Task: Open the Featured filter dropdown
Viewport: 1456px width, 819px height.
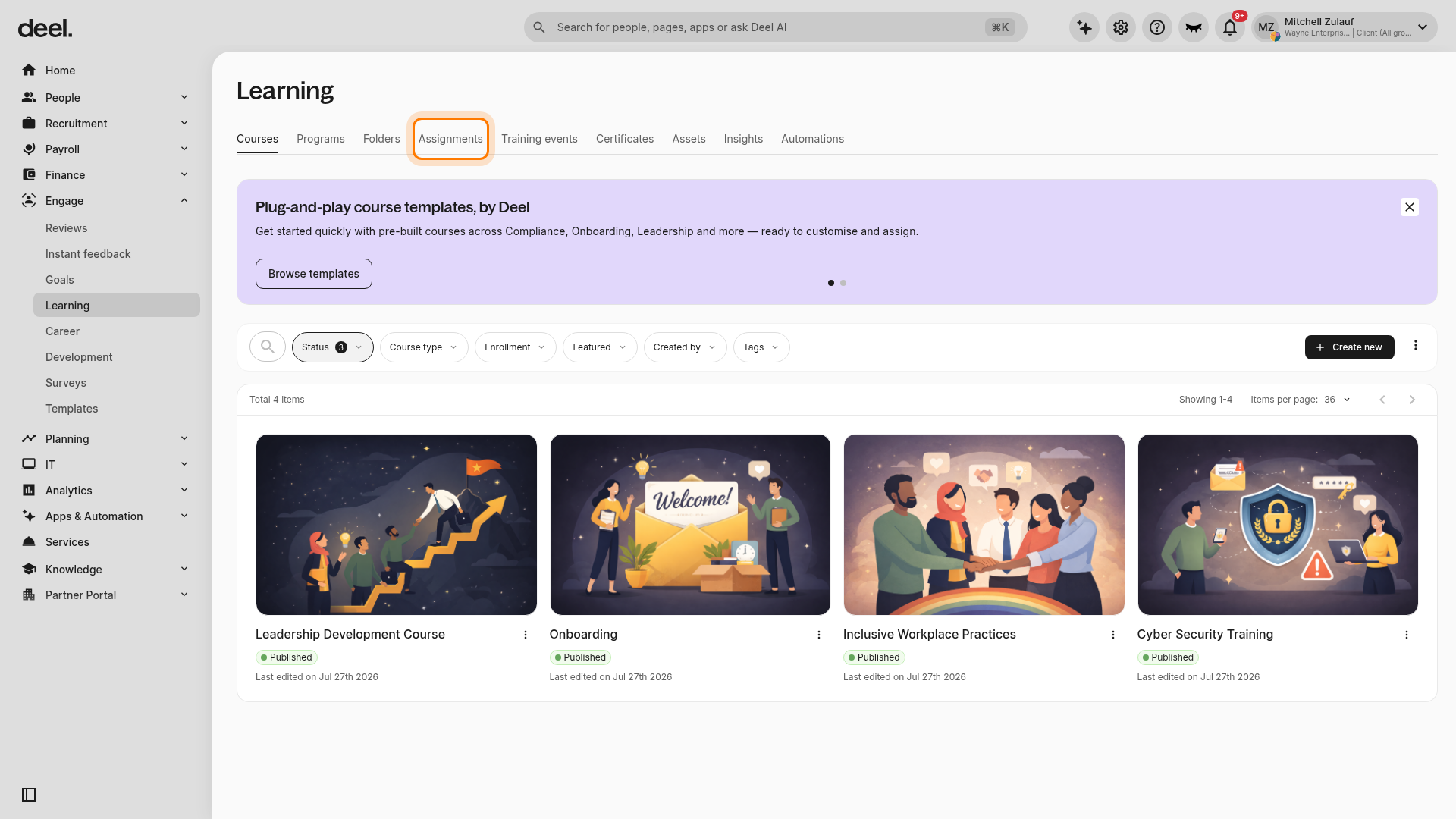Action: pyautogui.click(x=600, y=347)
